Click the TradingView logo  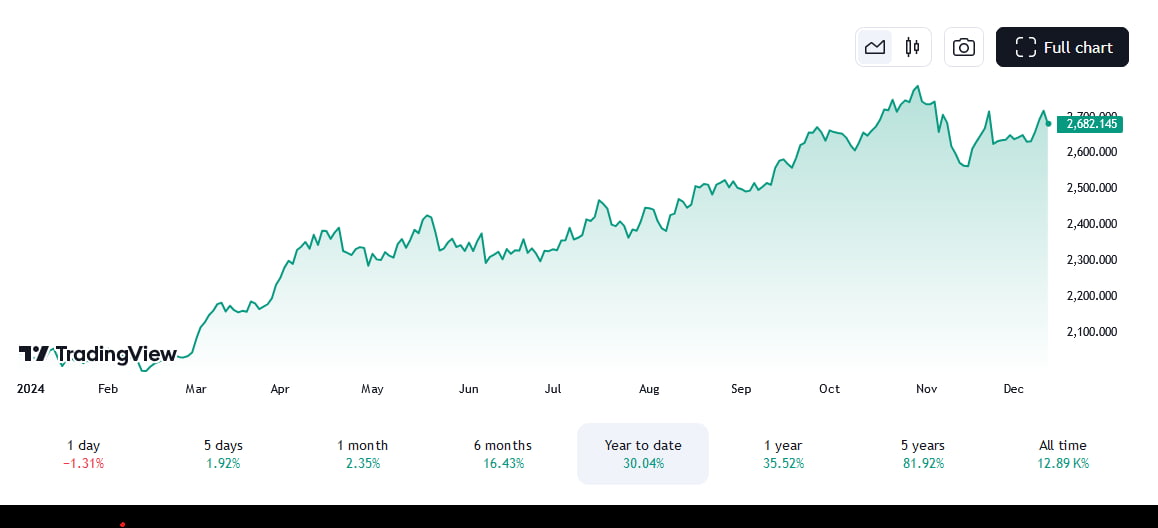coord(97,354)
